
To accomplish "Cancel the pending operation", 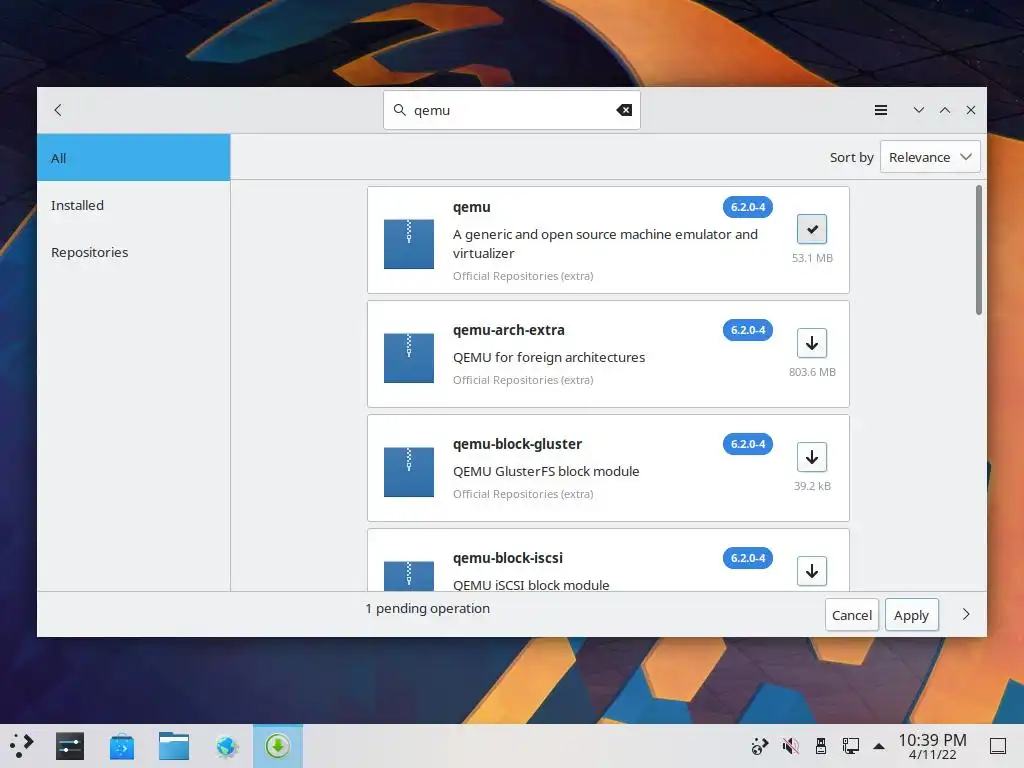I will tap(852, 615).
